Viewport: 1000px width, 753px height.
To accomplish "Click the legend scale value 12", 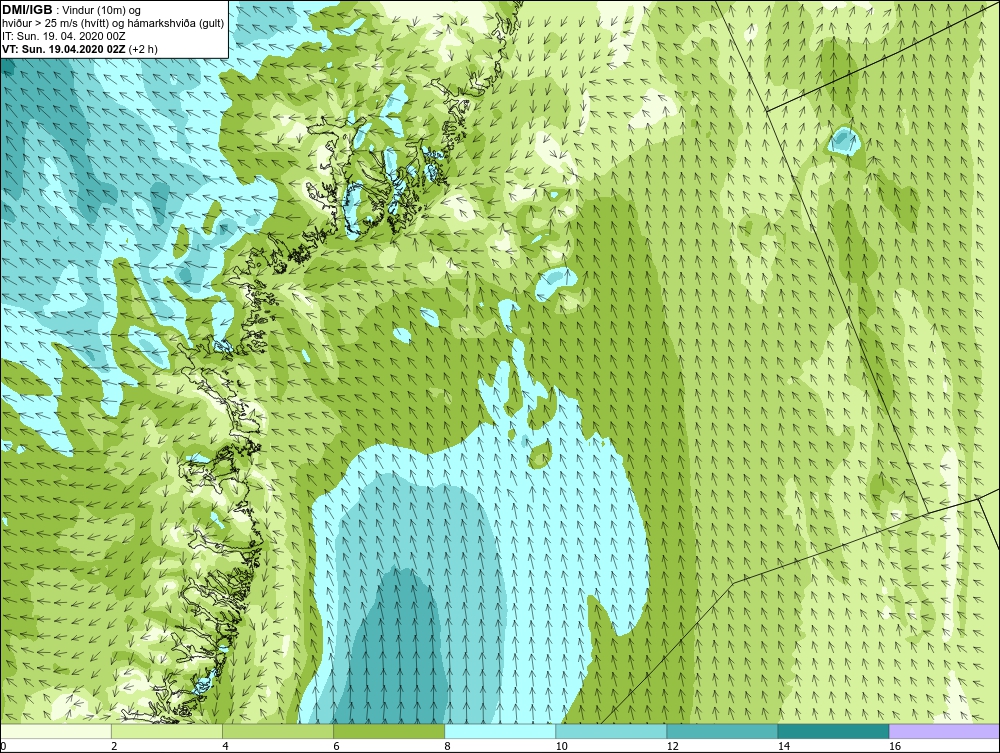I will tap(672, 746).
